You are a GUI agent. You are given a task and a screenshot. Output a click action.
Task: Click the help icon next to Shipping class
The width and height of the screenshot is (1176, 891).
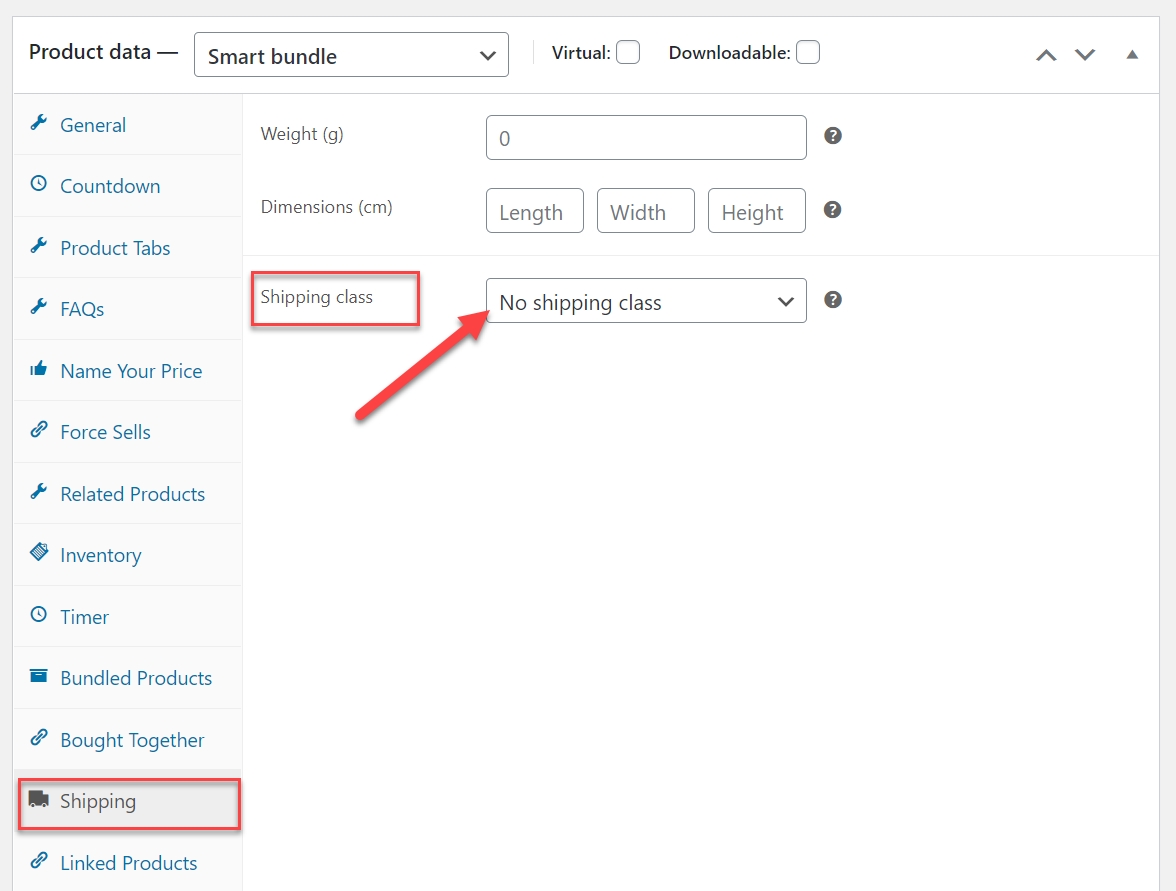pos(833,300)
